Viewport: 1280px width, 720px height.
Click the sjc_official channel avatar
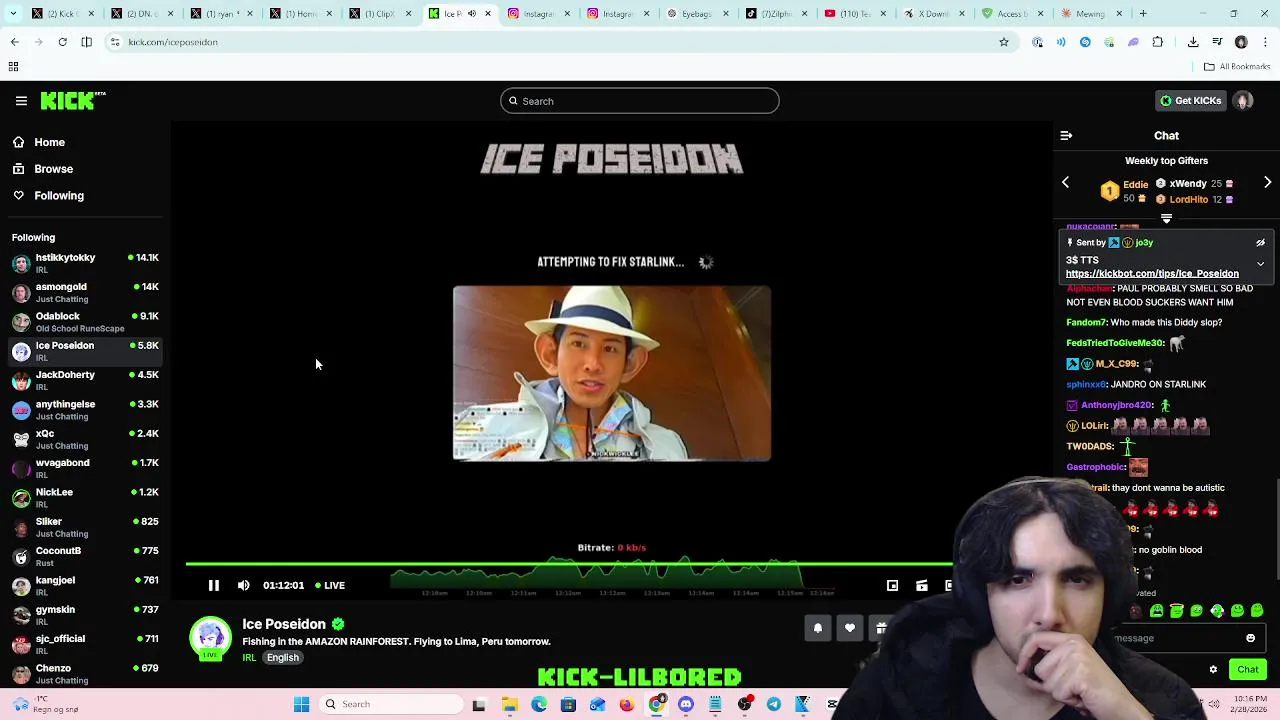pyautogui.click(x=21, y=644)
